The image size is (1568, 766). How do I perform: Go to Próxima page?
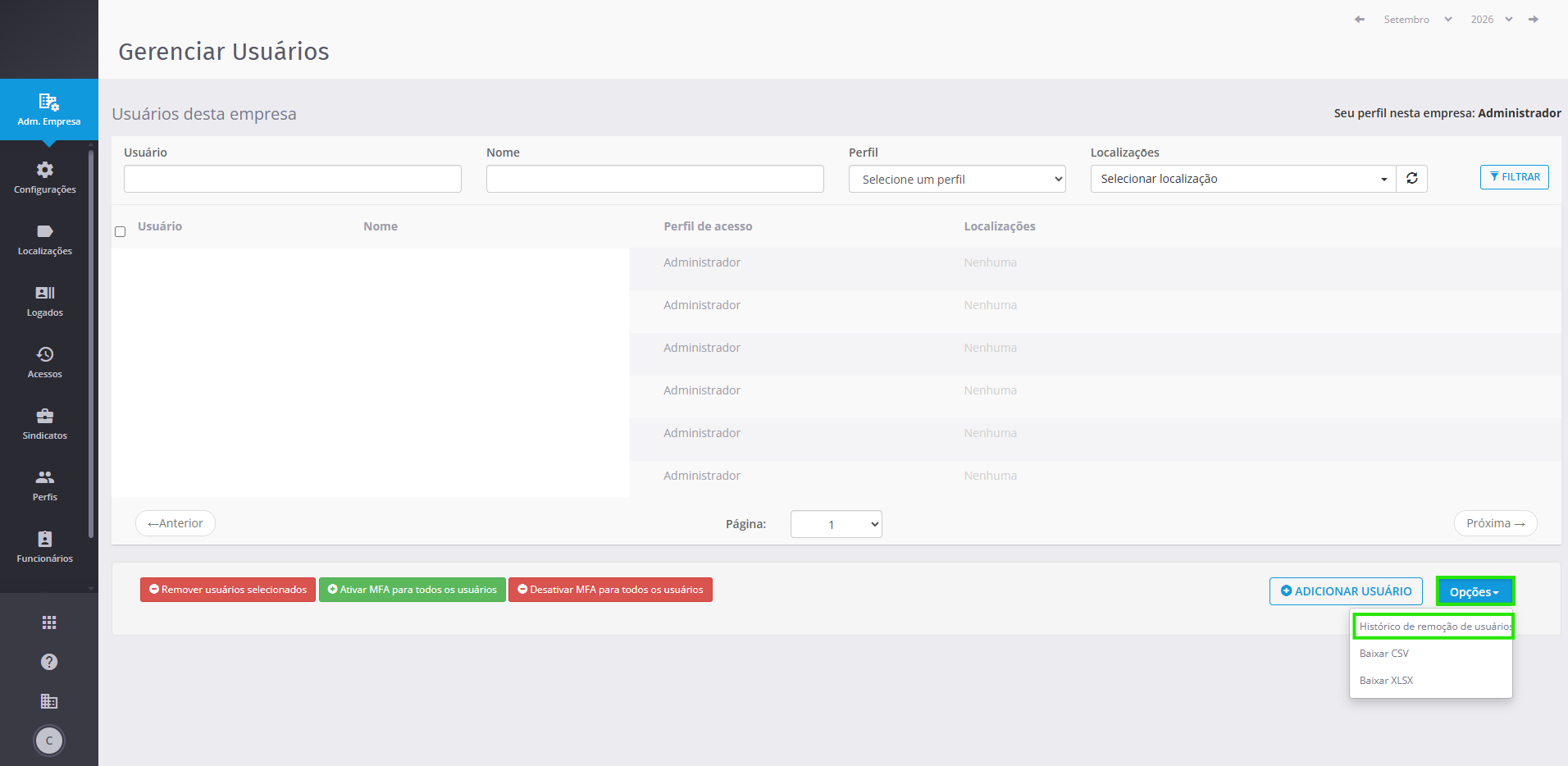tap(1496, 523)
